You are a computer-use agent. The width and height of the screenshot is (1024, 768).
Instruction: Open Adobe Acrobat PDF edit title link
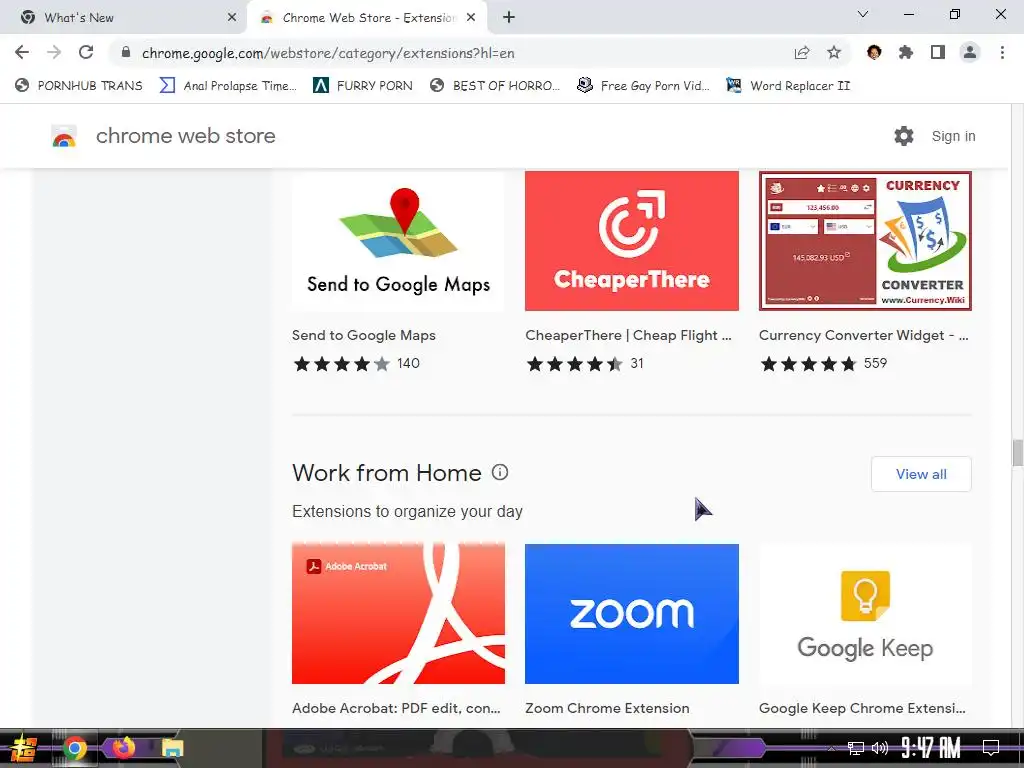pos(396,708)
